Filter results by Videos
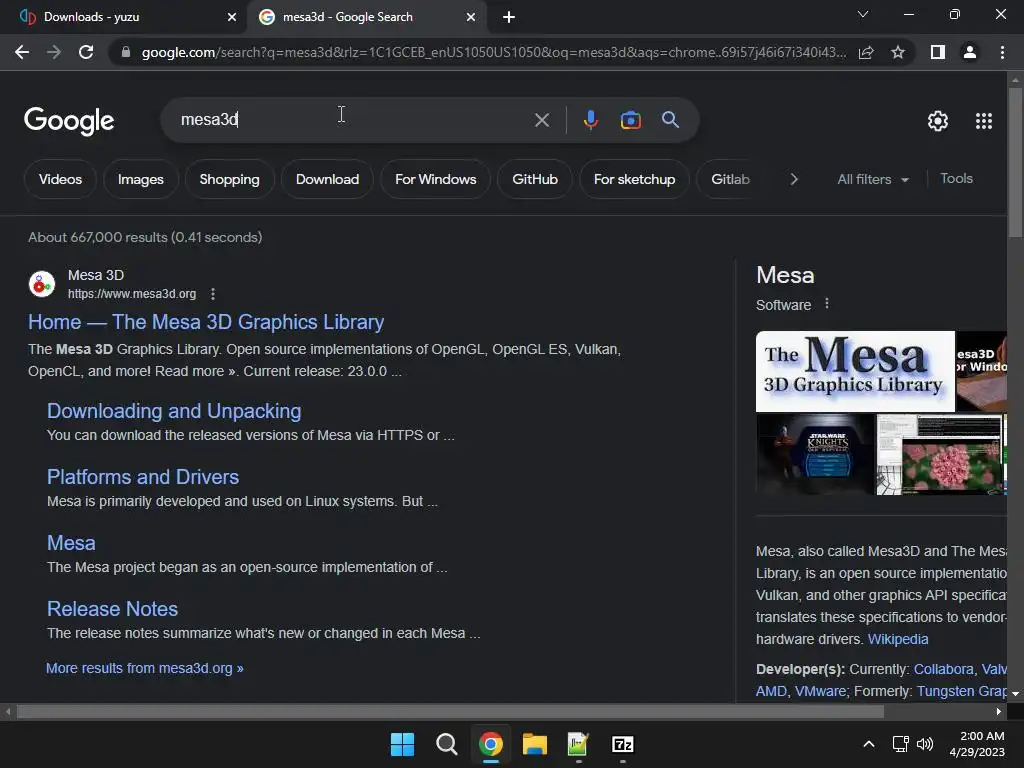 [x=60, y=179]
